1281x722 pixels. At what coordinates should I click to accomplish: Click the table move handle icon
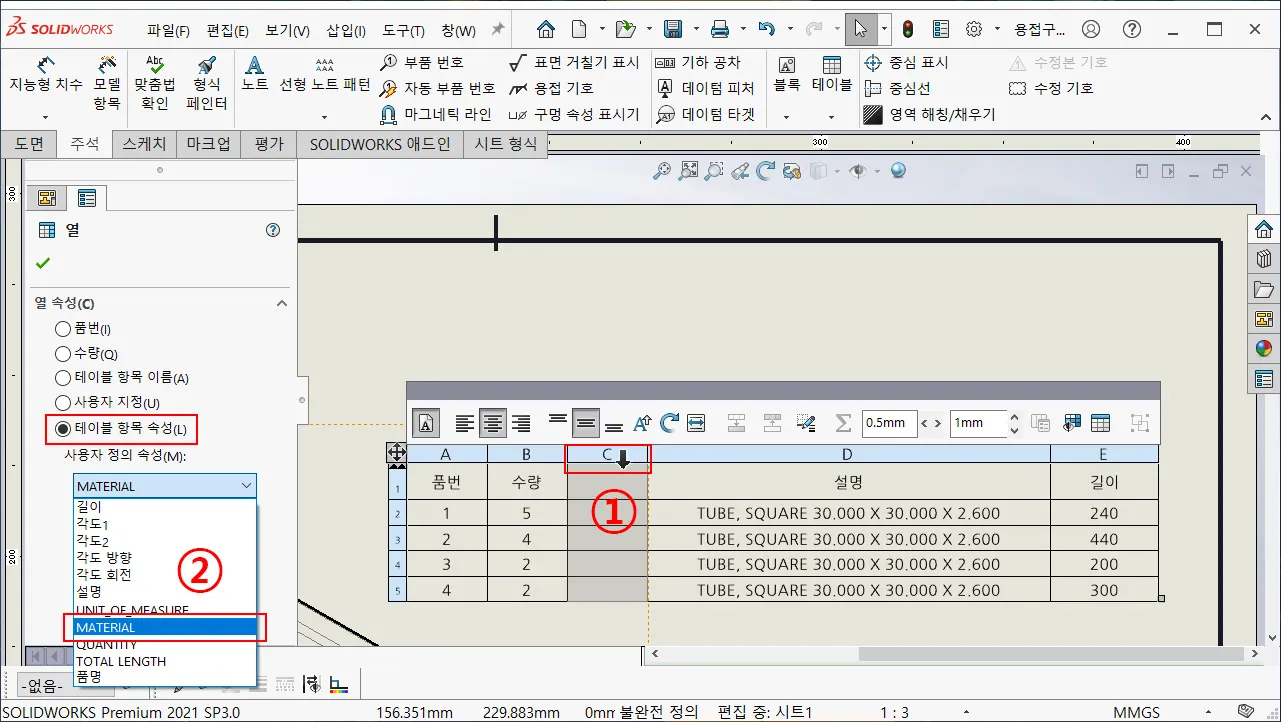click(397, 453)
